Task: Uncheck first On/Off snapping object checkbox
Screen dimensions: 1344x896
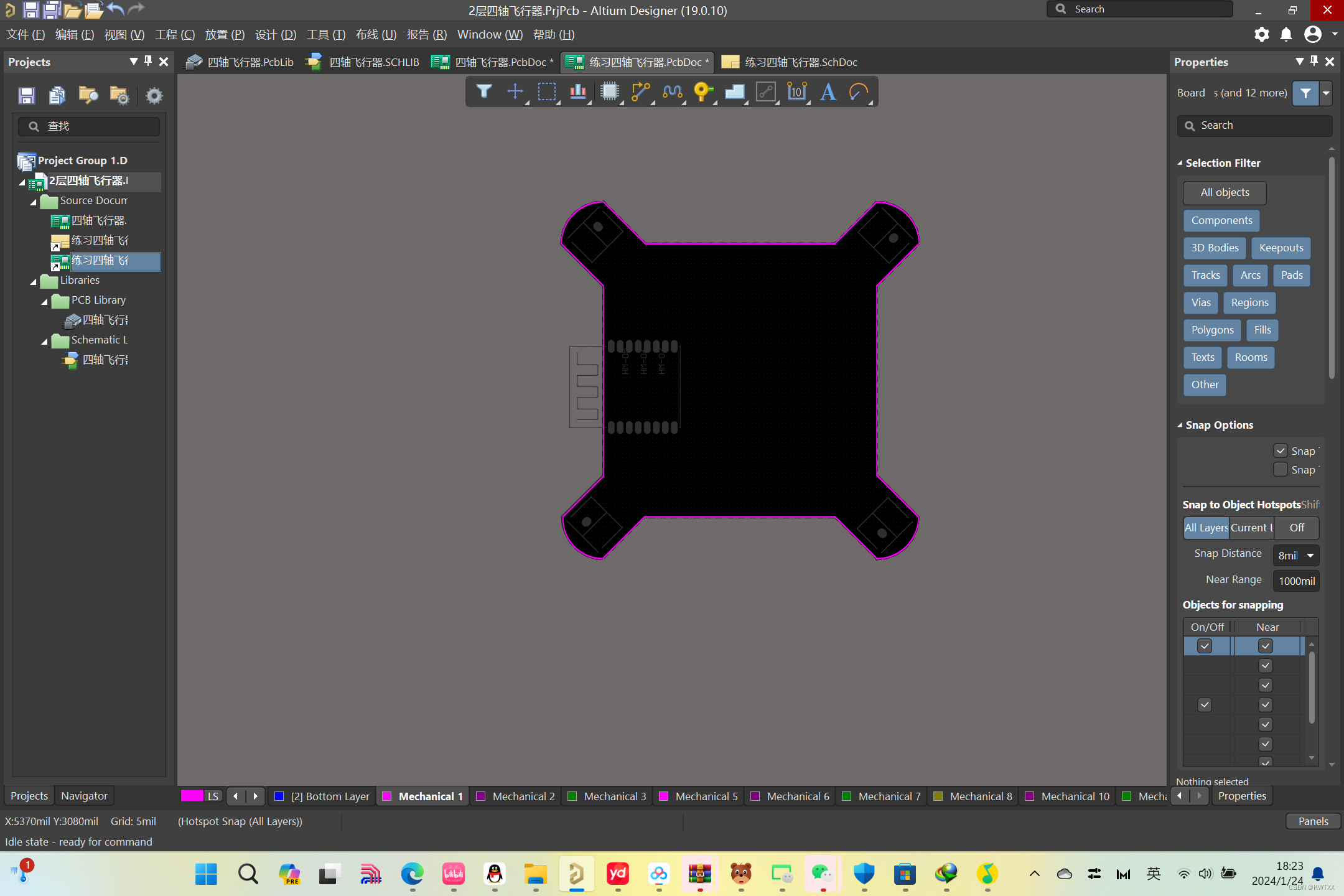Action: pos(1205,646)
